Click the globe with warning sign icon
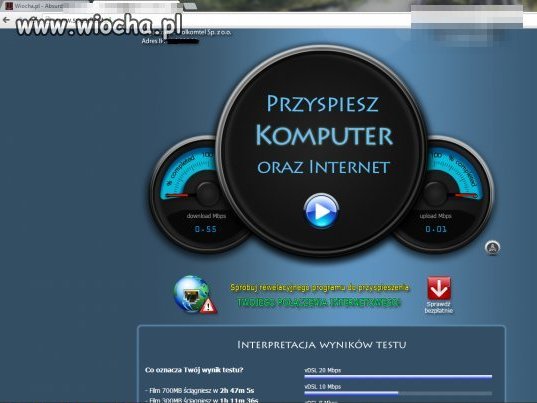Viewport: 537px width, 403px height. (195, 295)
